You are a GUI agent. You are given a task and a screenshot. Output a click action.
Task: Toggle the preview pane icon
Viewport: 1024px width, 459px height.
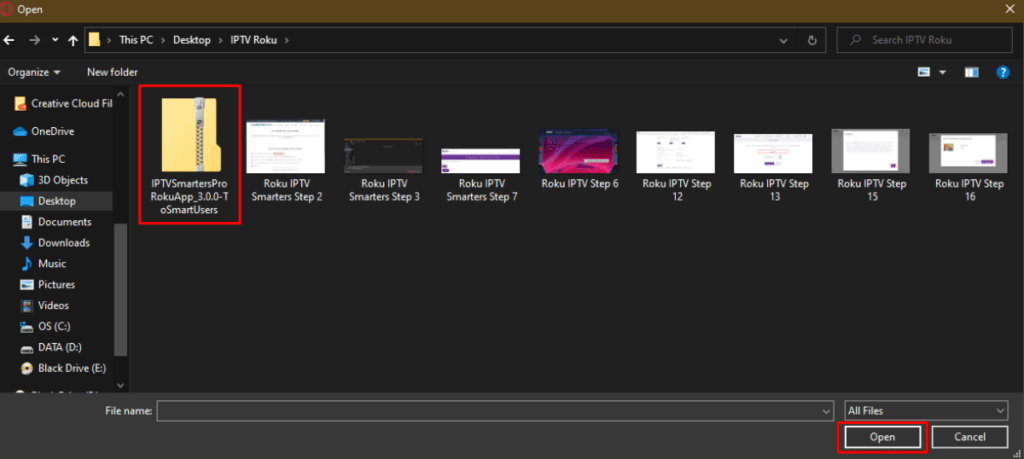(x=971, y=72)
